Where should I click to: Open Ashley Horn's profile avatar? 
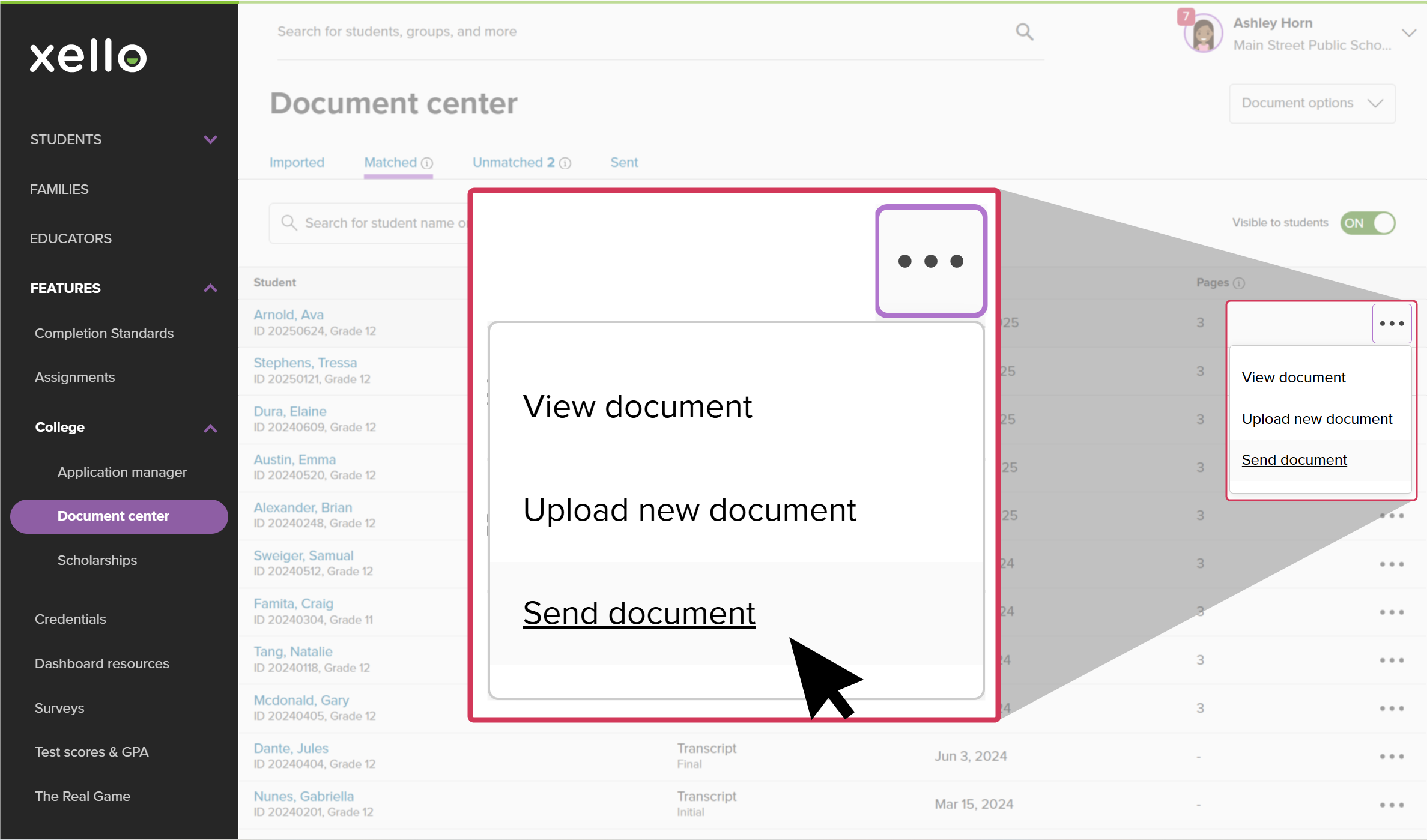[x=1203, y=34]
